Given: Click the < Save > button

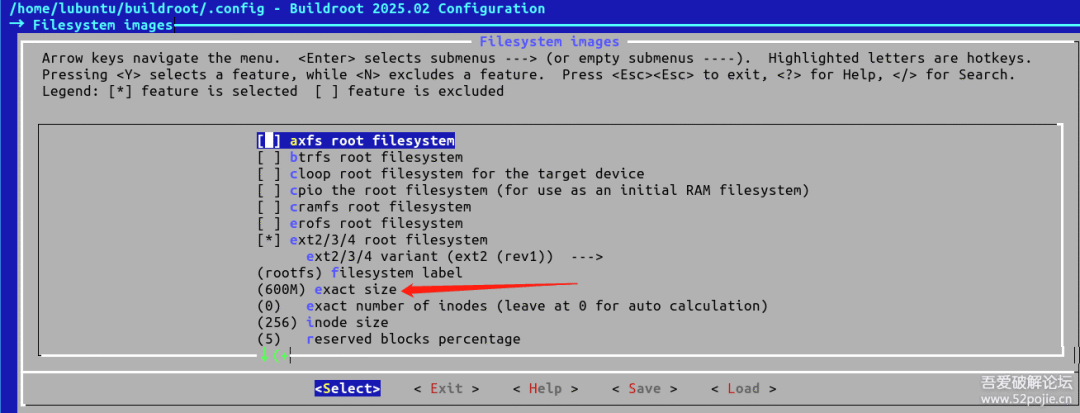Looking at the screenshot, I should 645,389.
